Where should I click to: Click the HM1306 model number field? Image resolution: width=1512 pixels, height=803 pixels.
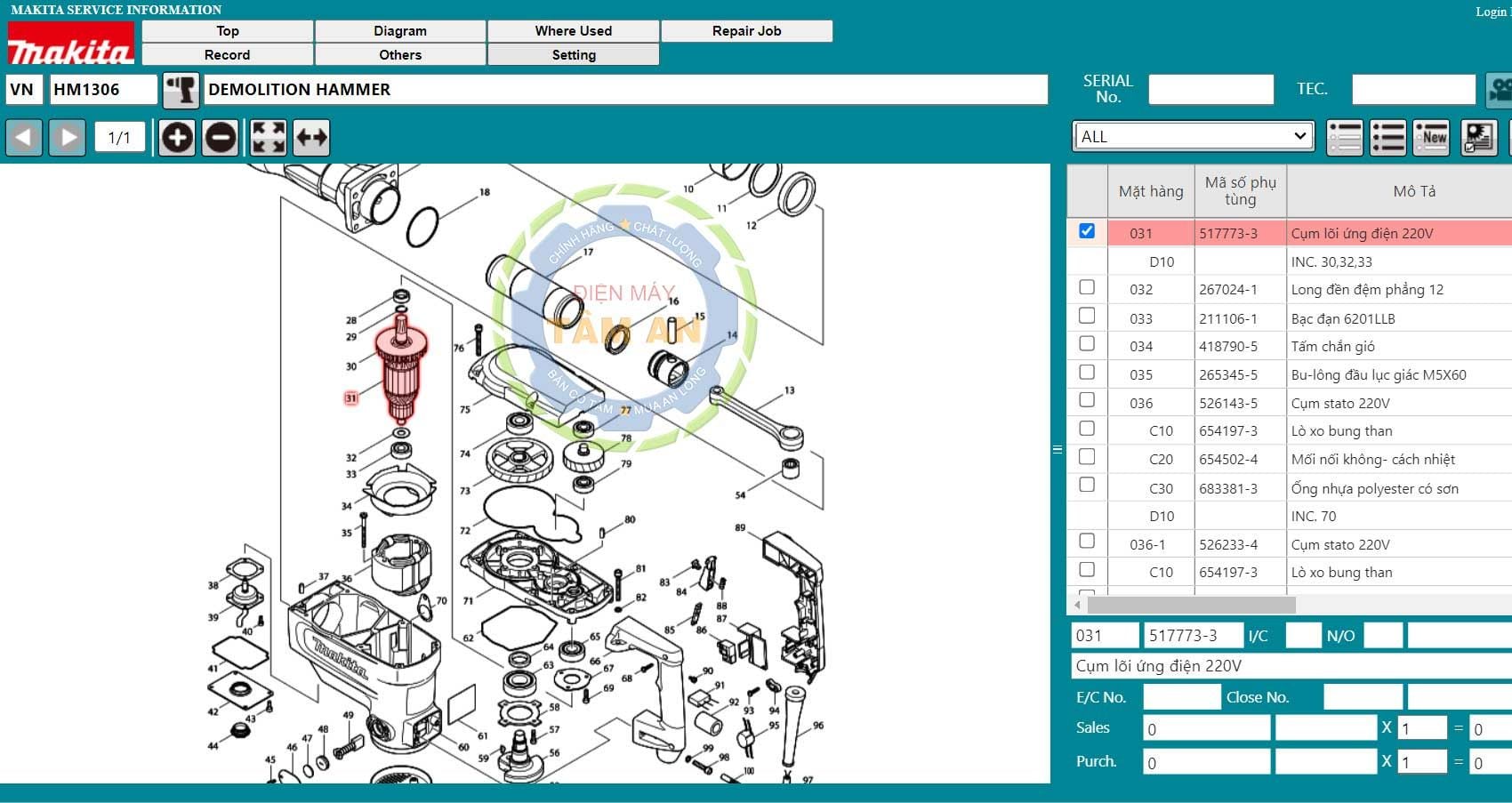coord(103,90)
